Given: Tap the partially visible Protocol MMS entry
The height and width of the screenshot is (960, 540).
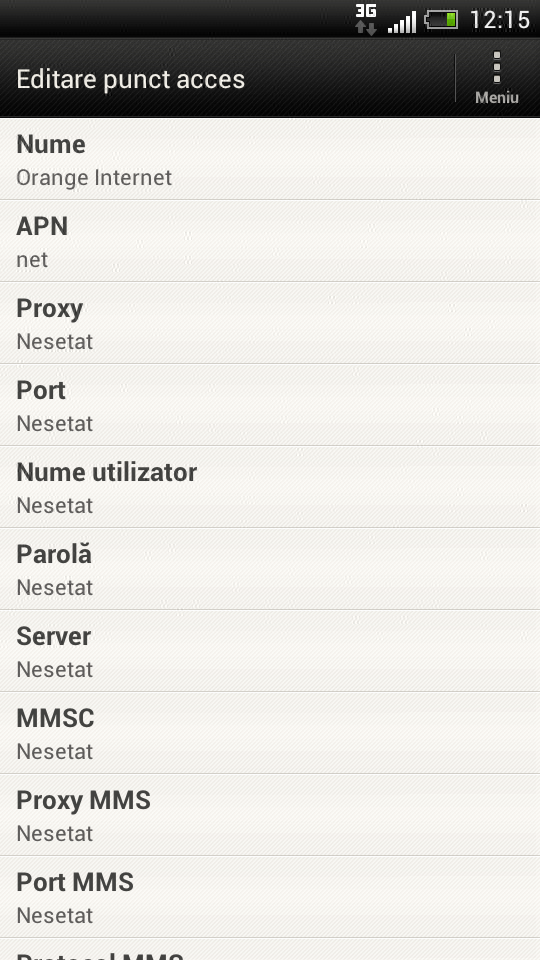Looking at the screenshot, I should [x=270, y=950].
